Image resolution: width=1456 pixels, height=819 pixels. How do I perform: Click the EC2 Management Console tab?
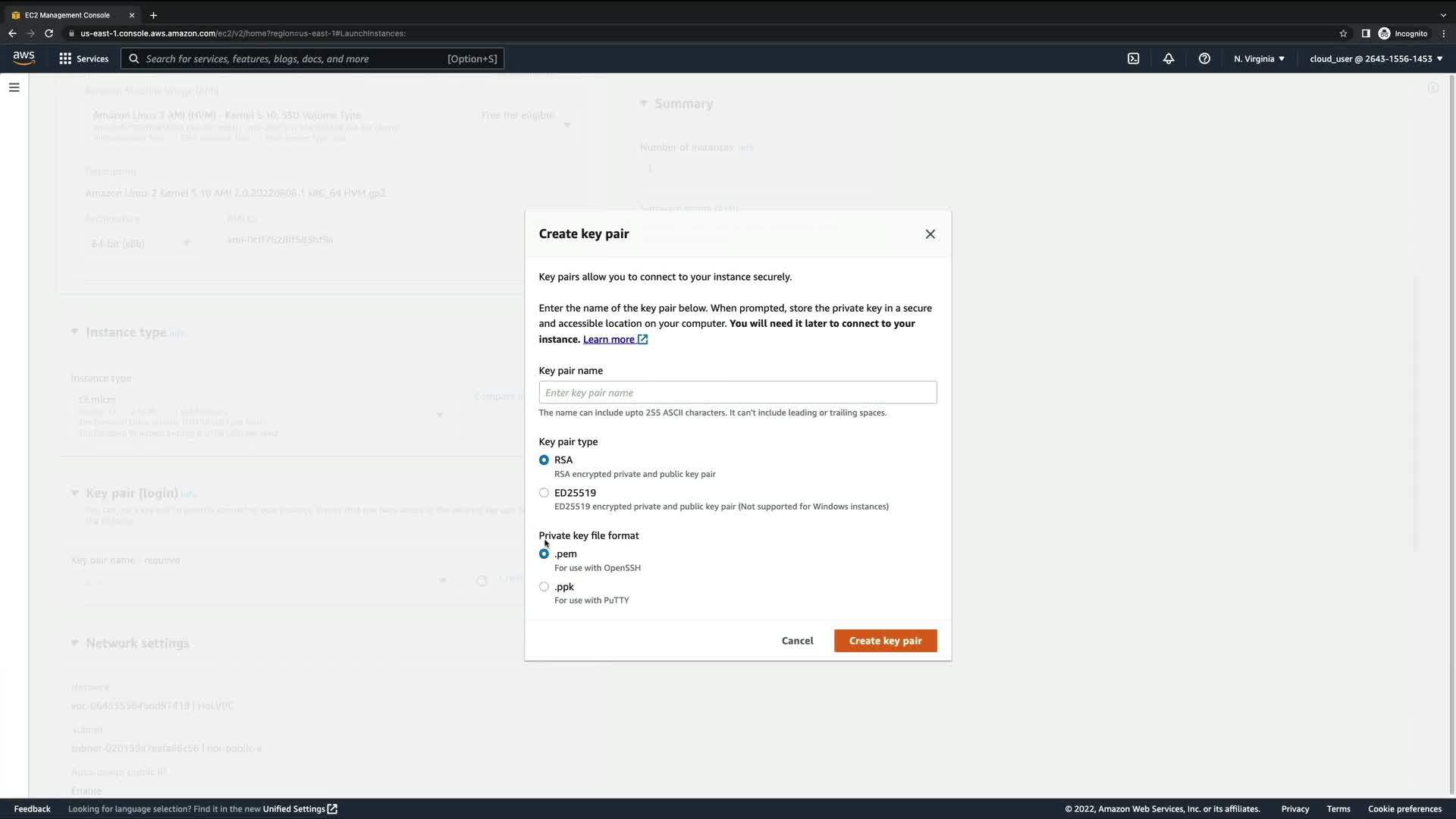(x=67, y=15)
